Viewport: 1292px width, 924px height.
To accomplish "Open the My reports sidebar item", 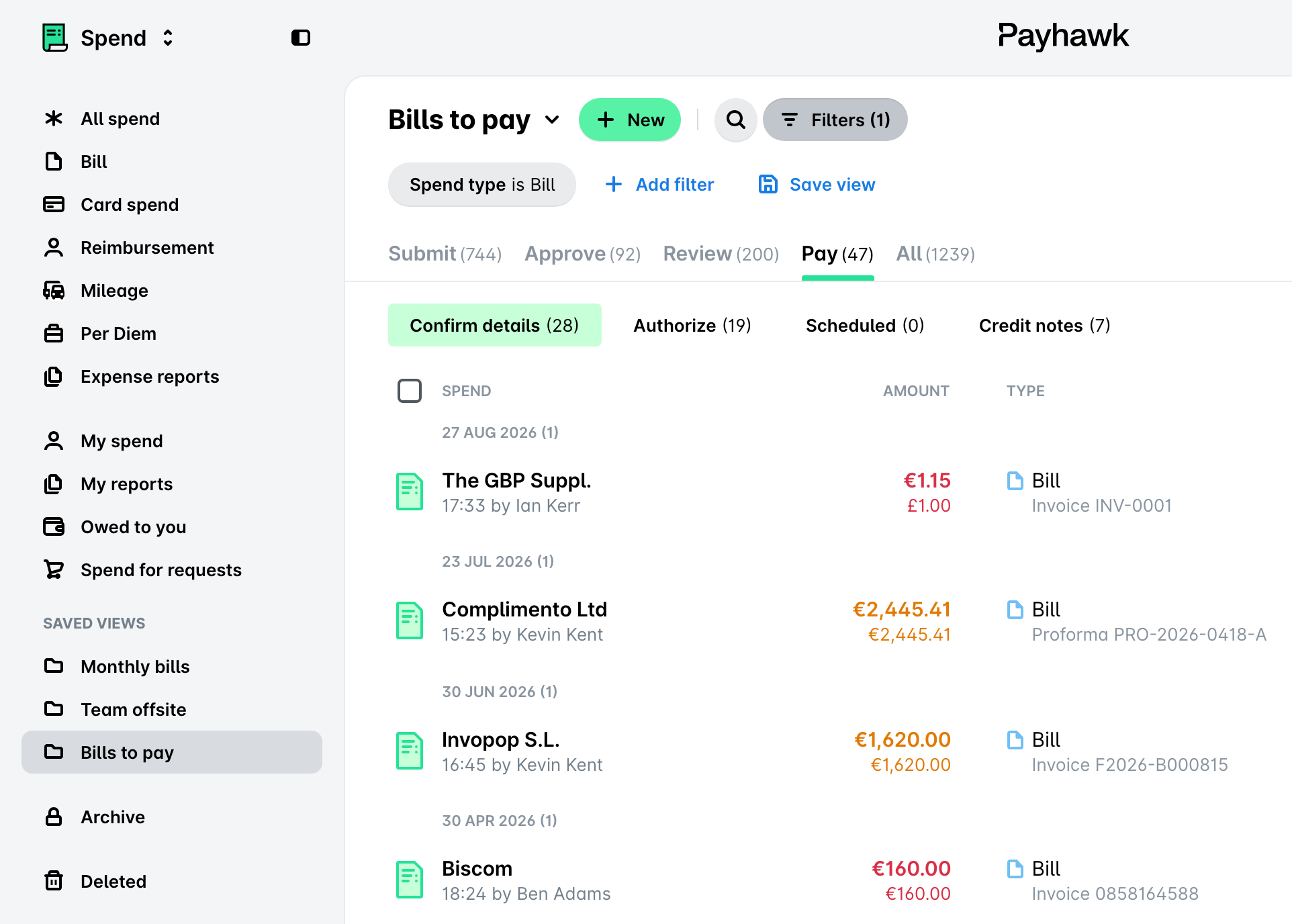I will point(172,484).
